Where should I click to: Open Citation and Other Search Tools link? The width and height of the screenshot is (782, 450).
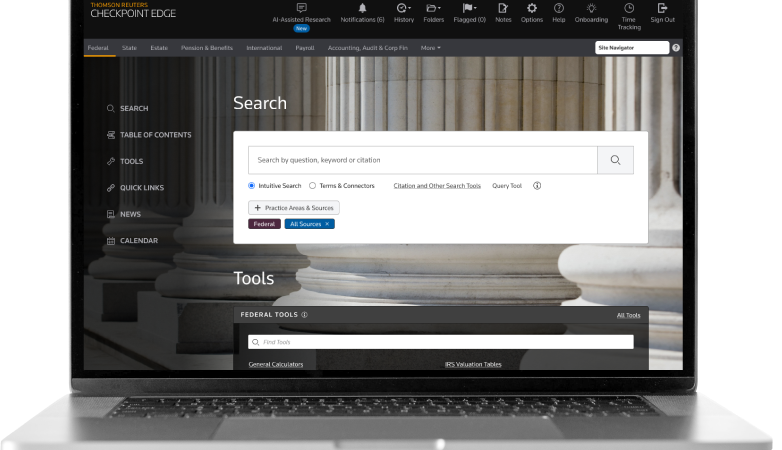pyautogui.click(x=437, y=186)
